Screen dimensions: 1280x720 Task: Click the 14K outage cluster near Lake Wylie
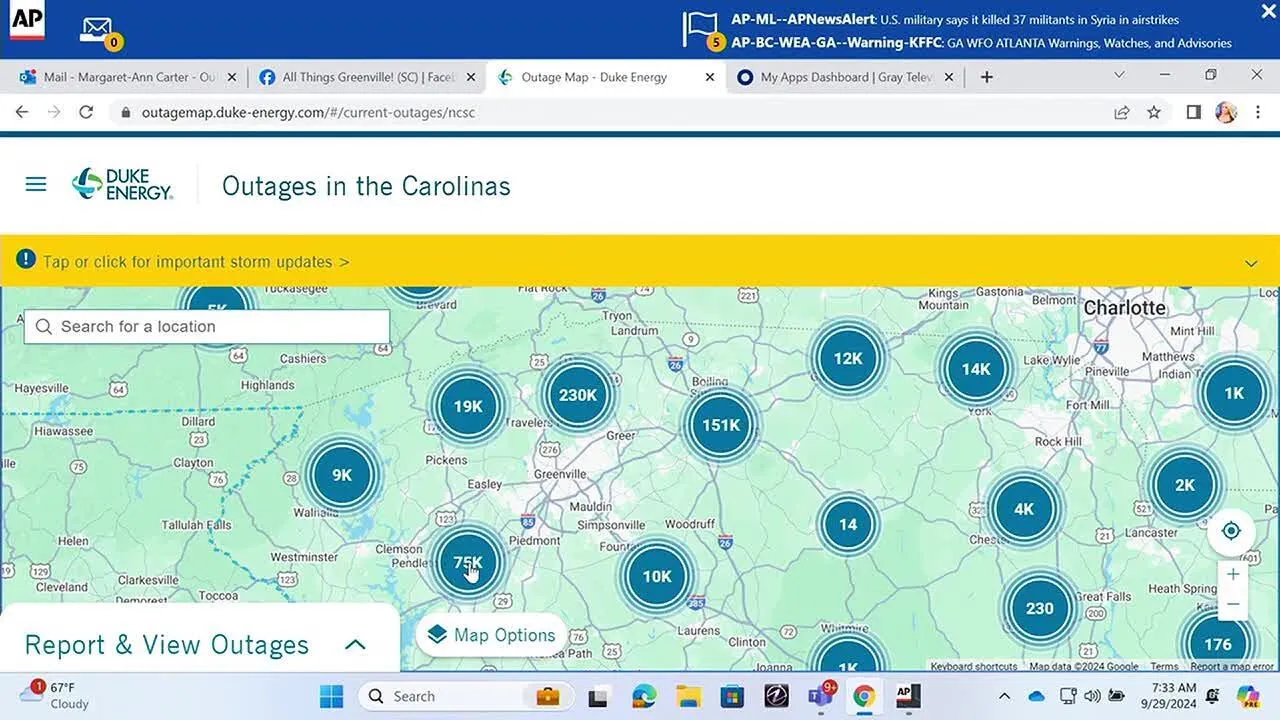click(976, 369)
